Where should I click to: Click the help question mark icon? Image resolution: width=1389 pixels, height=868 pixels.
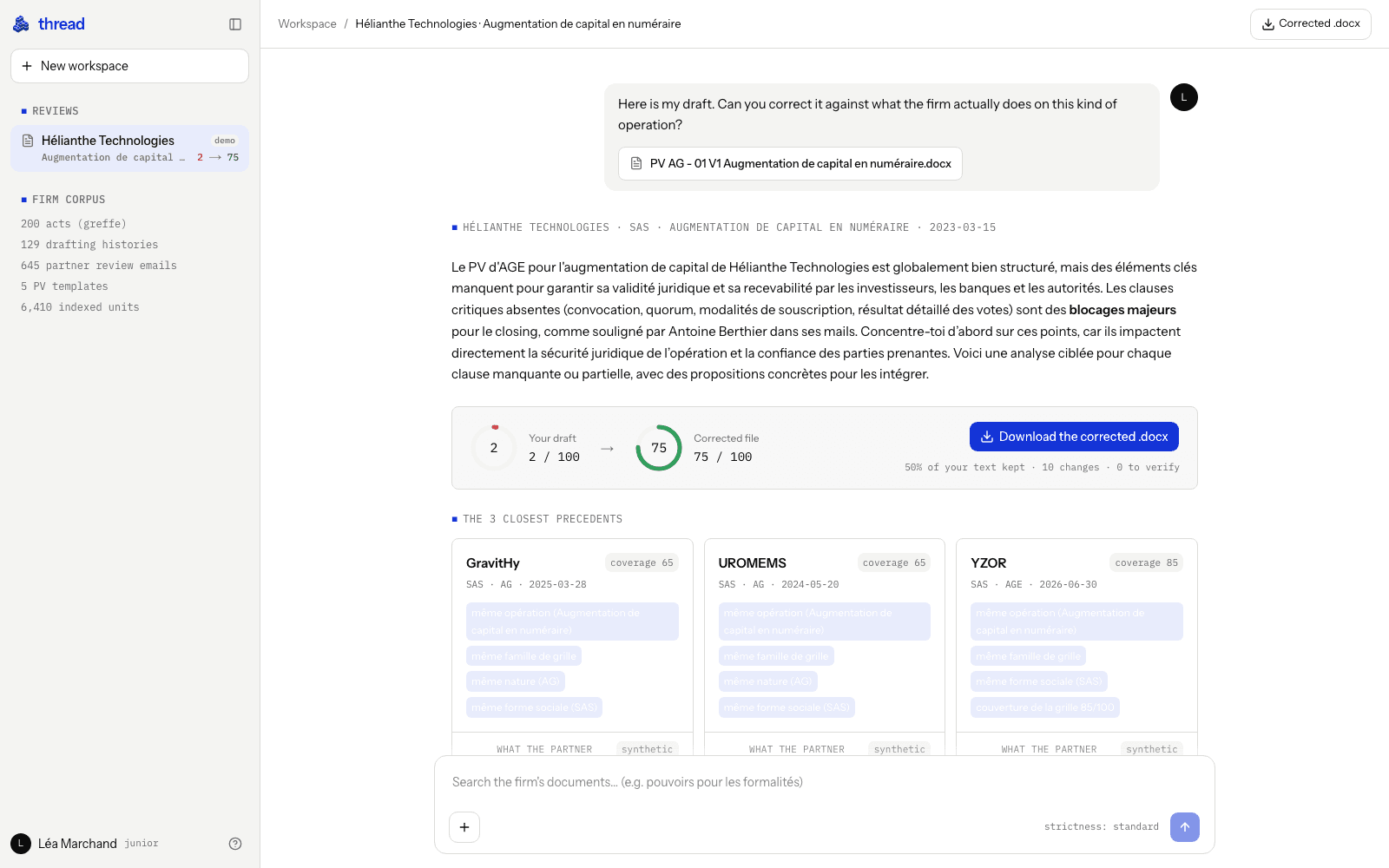point(235,844)
